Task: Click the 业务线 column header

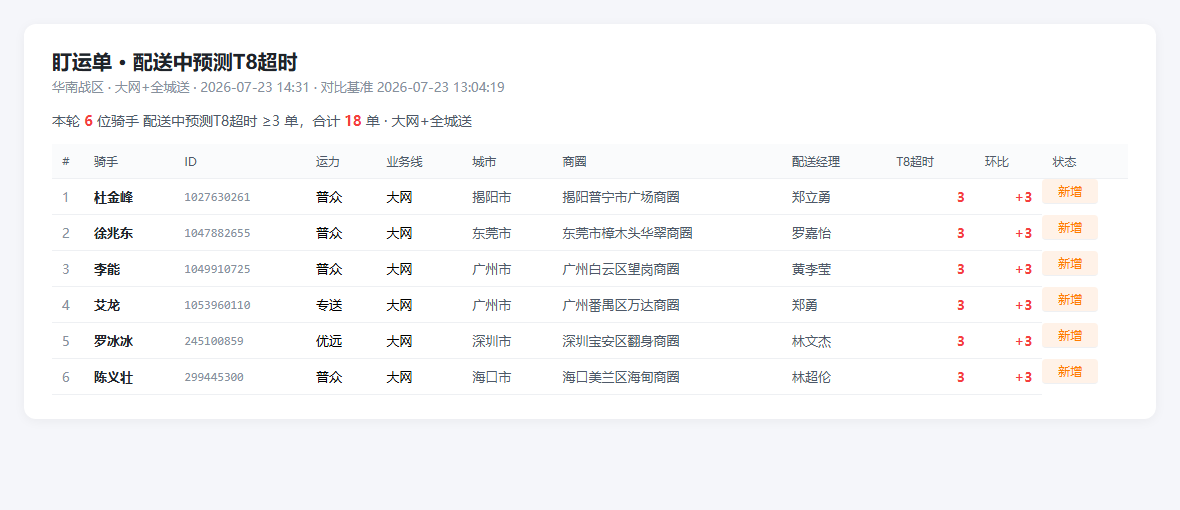Action: point(404,162)
